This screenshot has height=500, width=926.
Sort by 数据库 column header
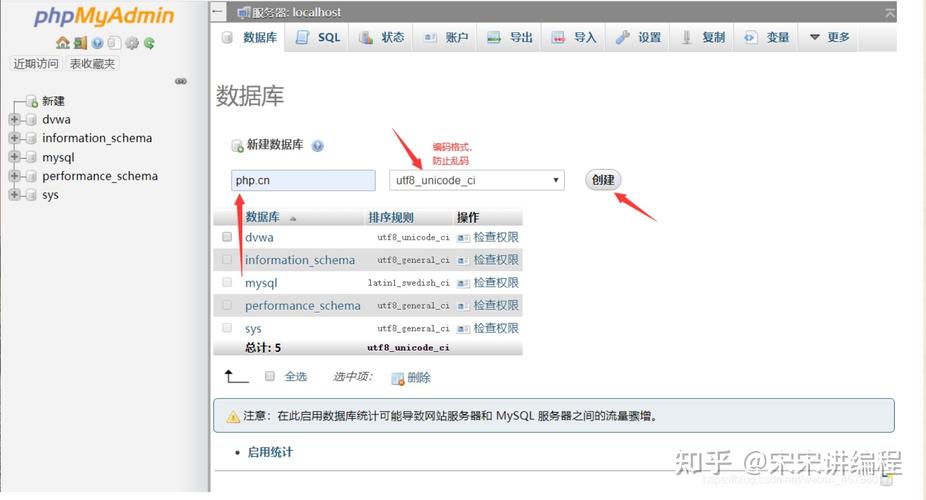click(263, 217)
